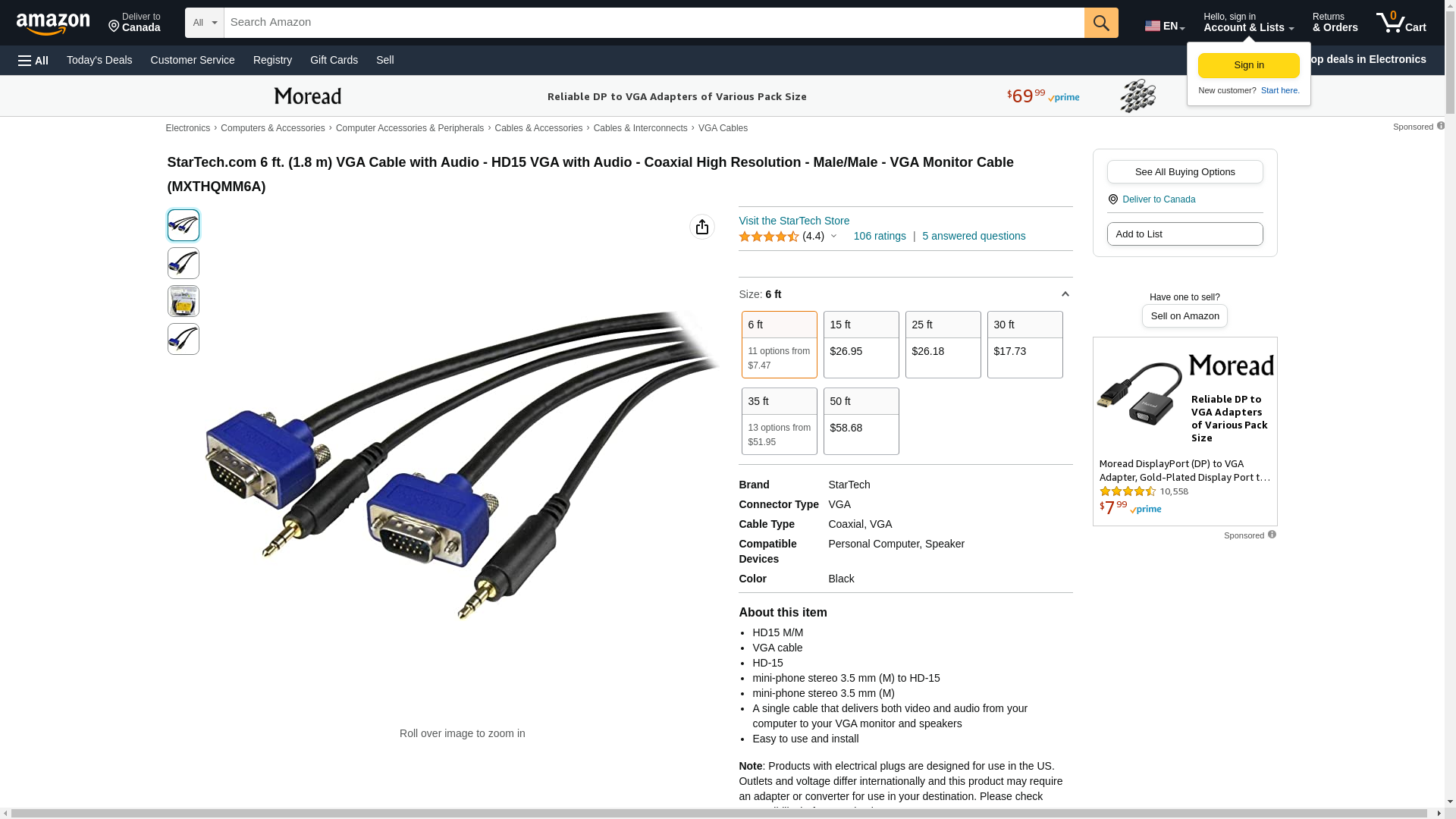Open the All search category dropdown
Viewport: 1456px width, 819px height.
205,23
